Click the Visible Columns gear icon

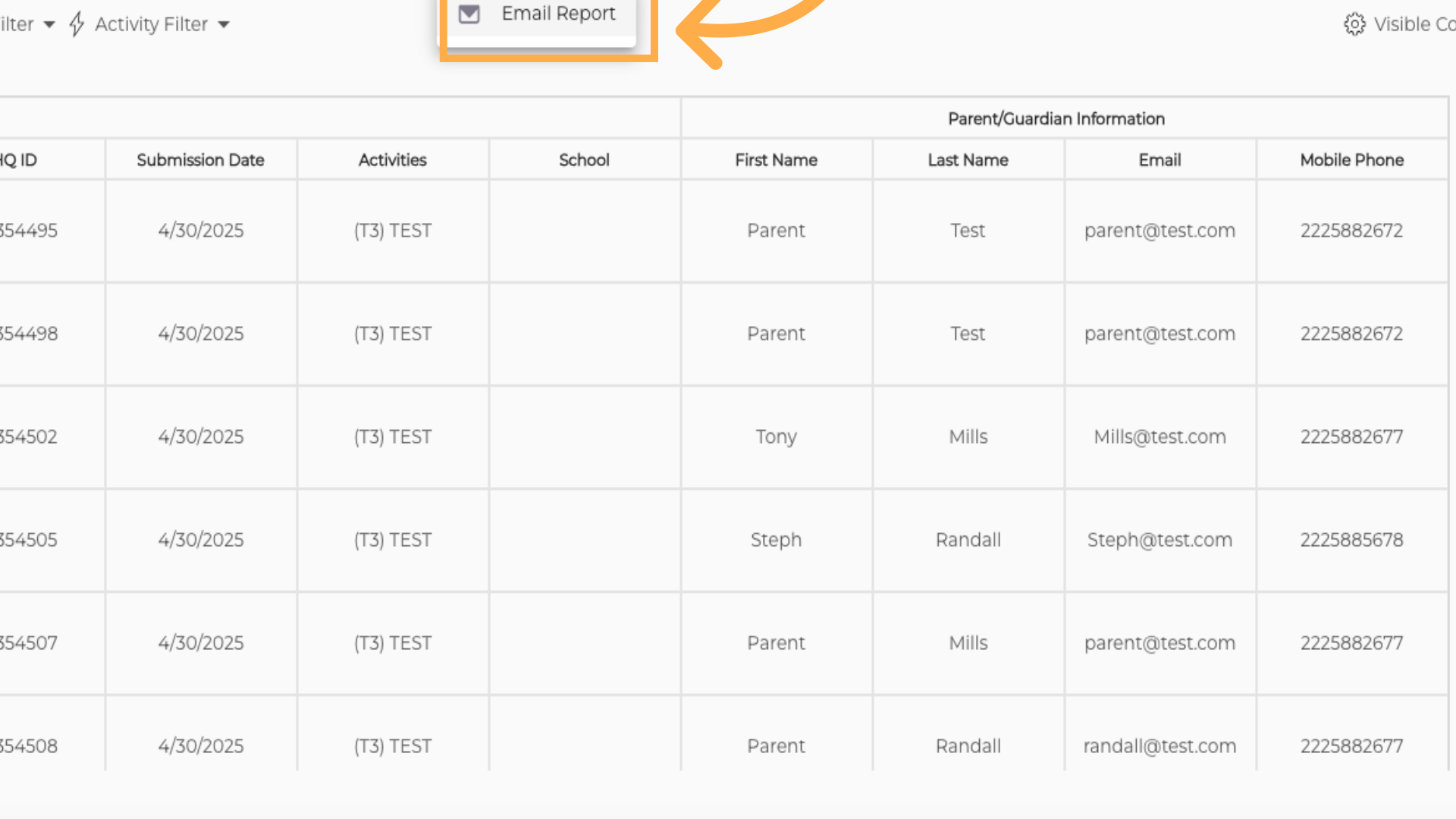(1354, 24)
